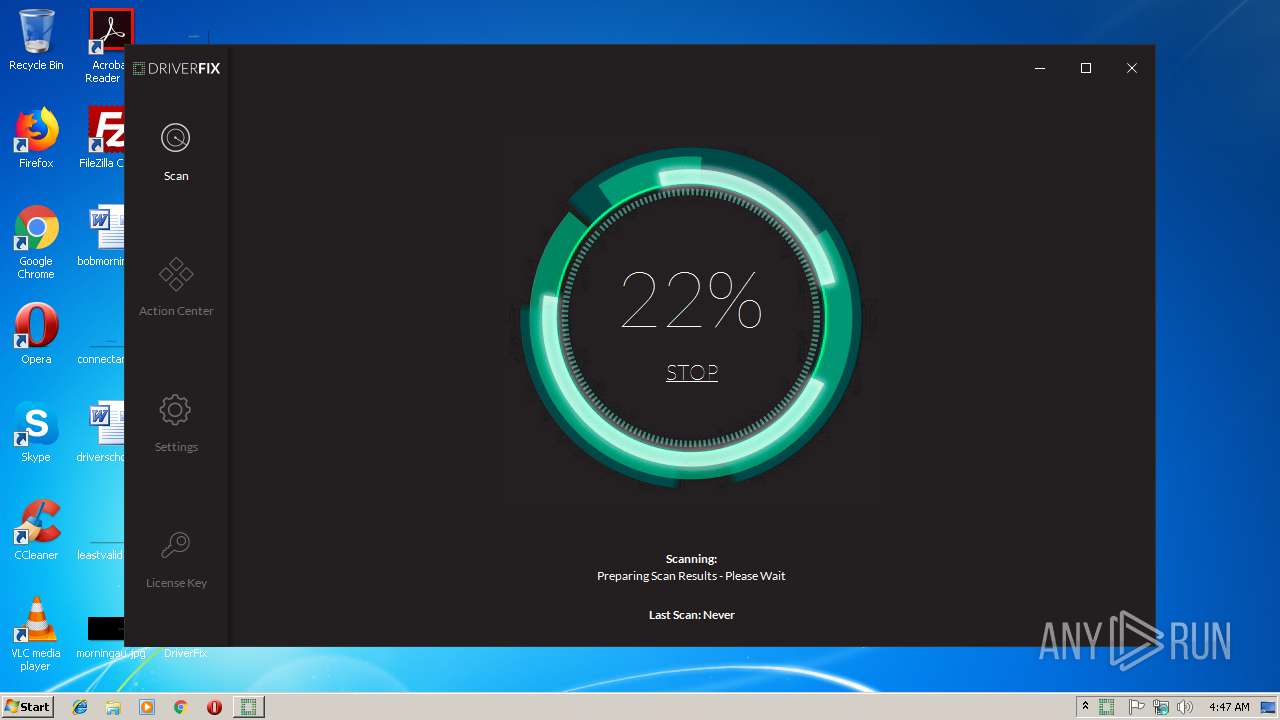
Task: Click the 22% scan percentage text
Action: click(691, 301)
